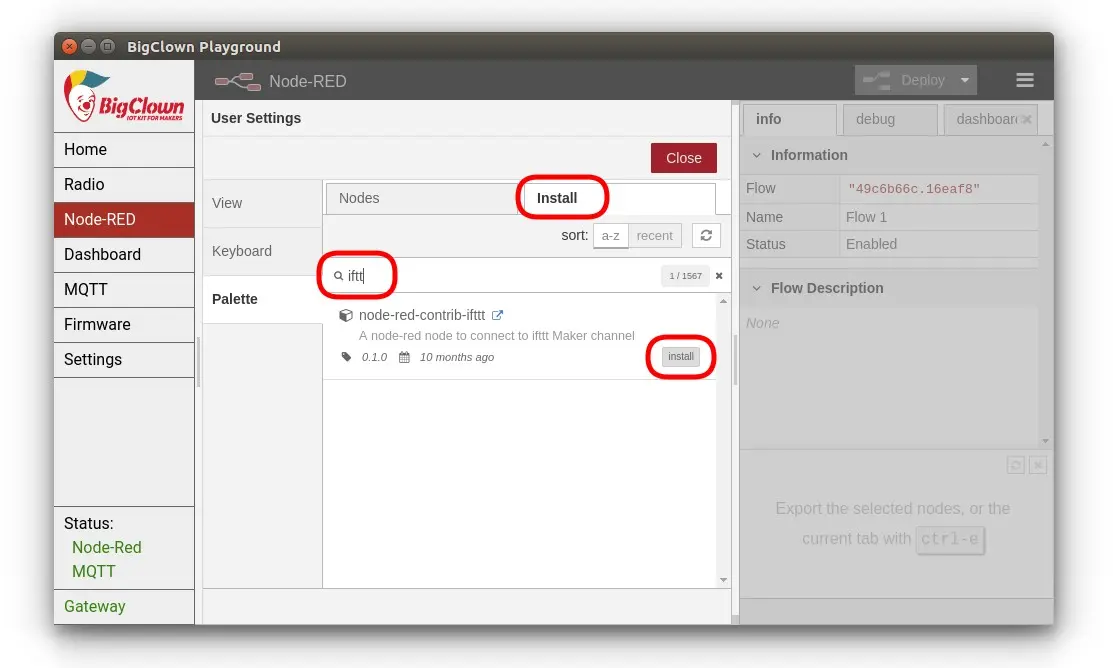The image size is (1113, 668).
Task: Open the info sidebar tab
Action: coord(789,119)
